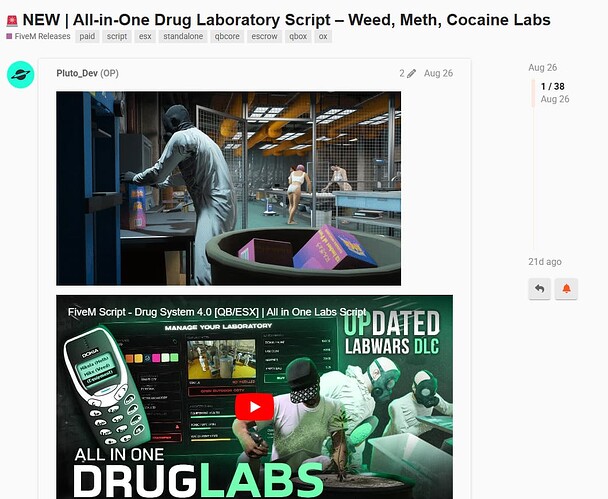Jump to the first post via timeline Aug 26
The image size is (608, 499).
coord(542,67)
